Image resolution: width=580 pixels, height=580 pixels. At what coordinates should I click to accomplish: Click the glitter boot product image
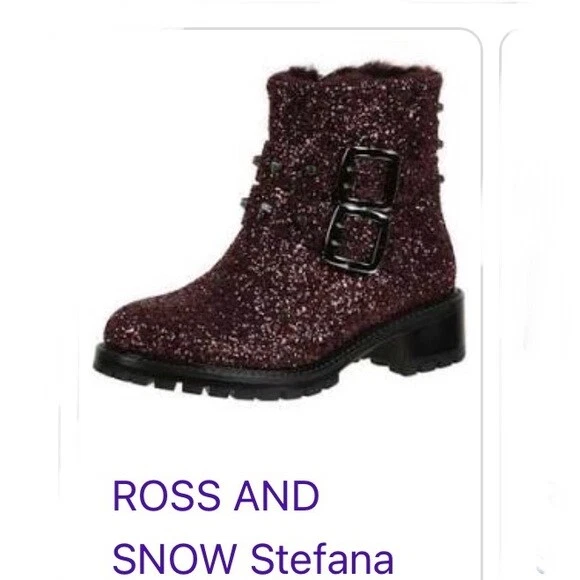coord(279,232)
